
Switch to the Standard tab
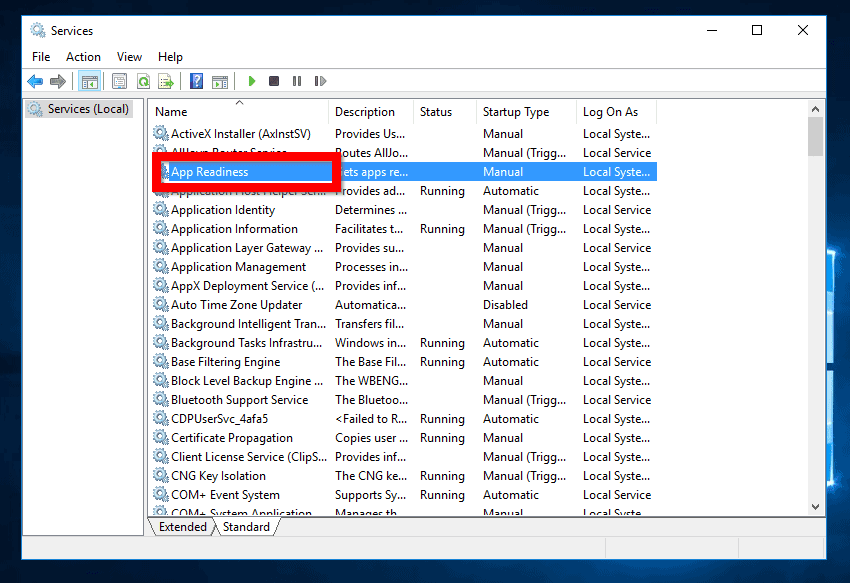coord(246,527)
